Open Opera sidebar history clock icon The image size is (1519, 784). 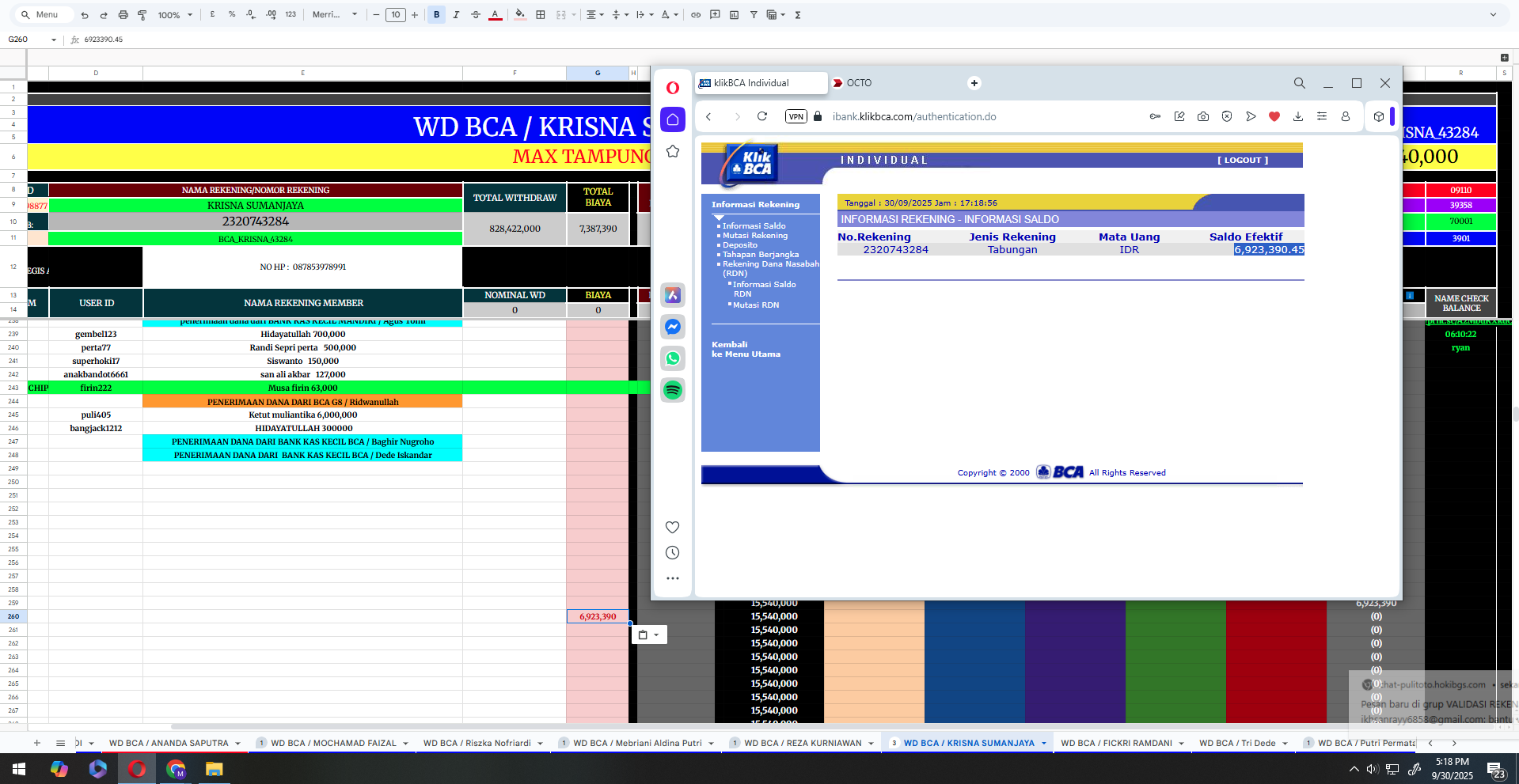click(673, 553)
